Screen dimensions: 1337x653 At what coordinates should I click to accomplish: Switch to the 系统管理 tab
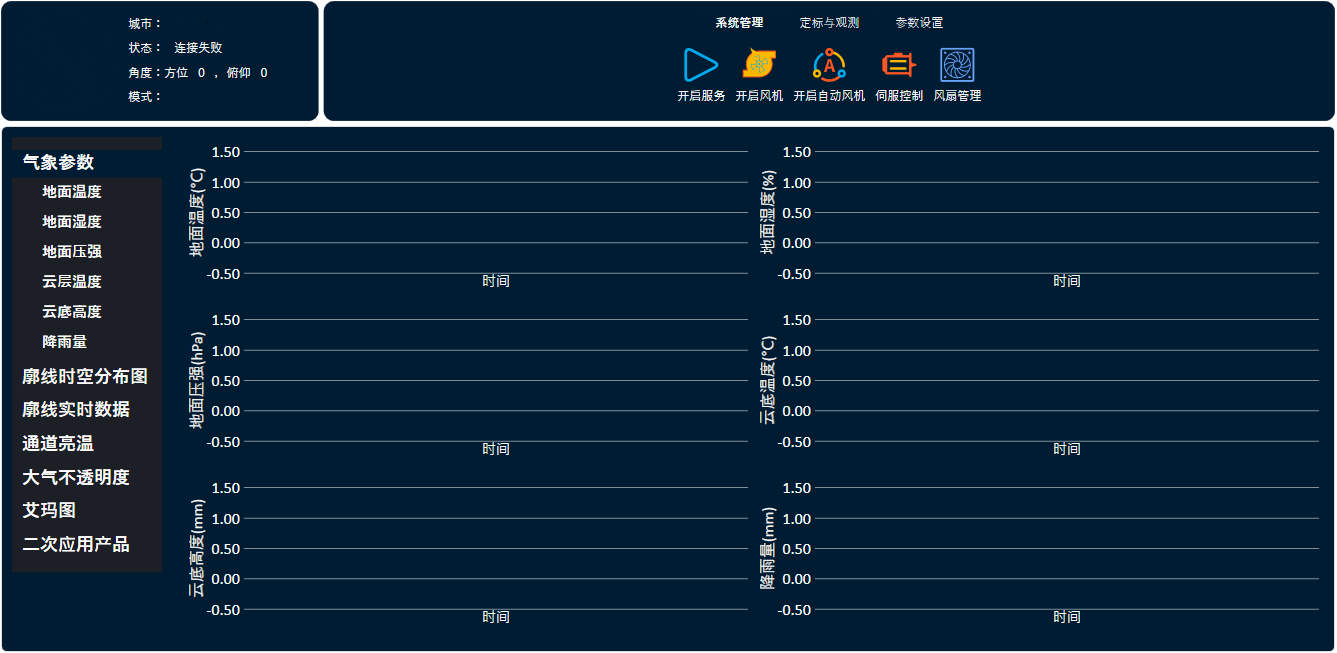pos(738,21)
